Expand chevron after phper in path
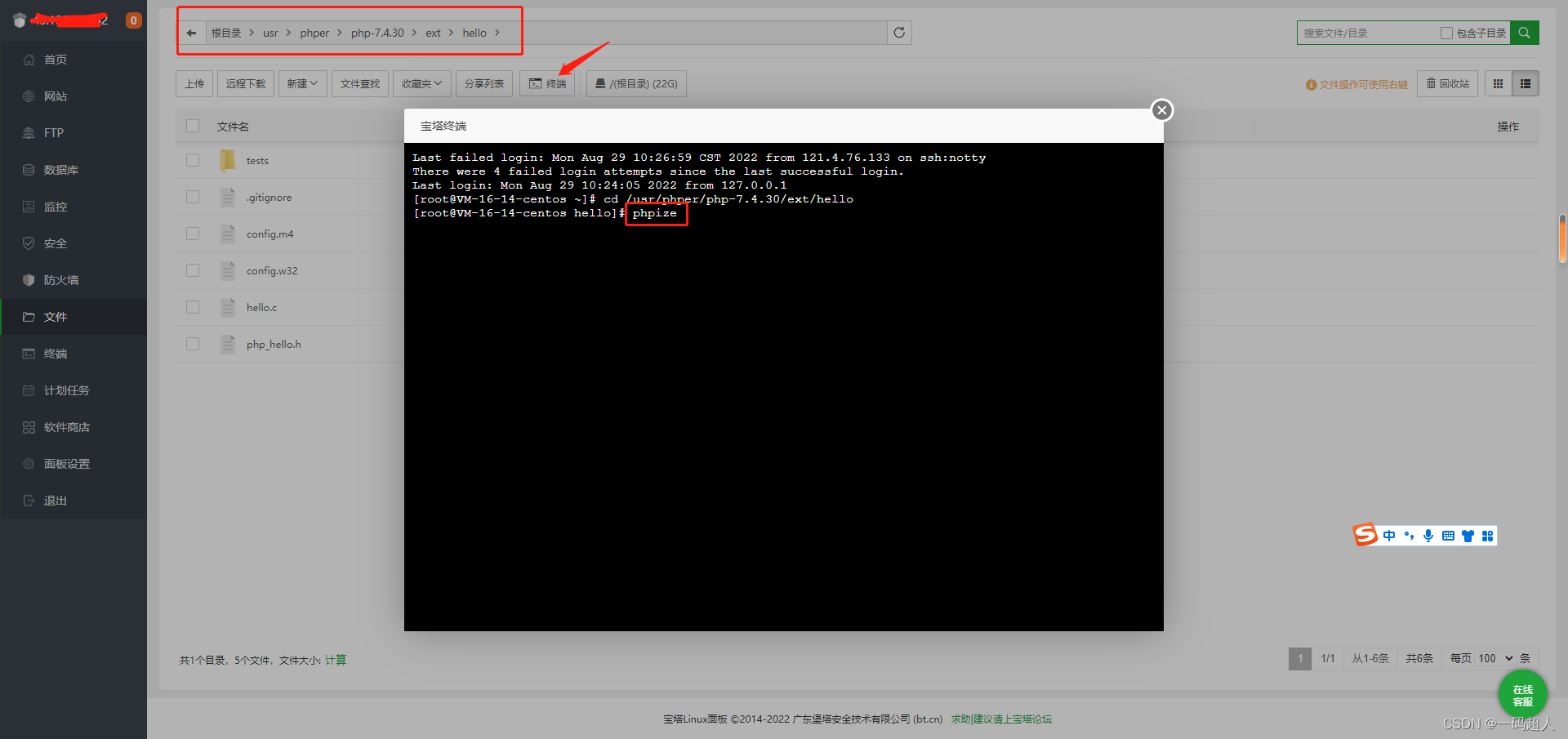Image resolution: width=1568 pixels, height=739 pixels. tap(340, 33)
